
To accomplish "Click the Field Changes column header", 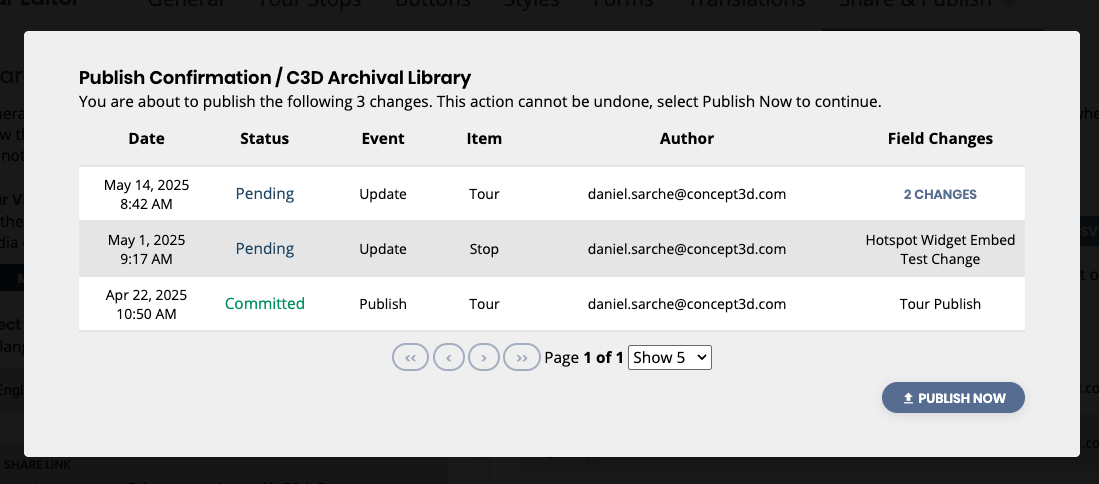I will pos(940,139).
